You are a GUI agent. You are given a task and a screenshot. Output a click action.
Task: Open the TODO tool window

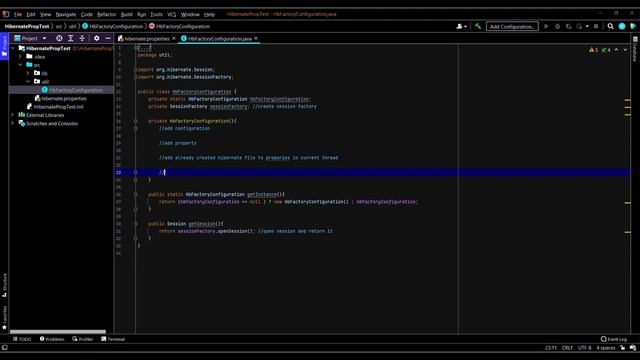(22, 339)
